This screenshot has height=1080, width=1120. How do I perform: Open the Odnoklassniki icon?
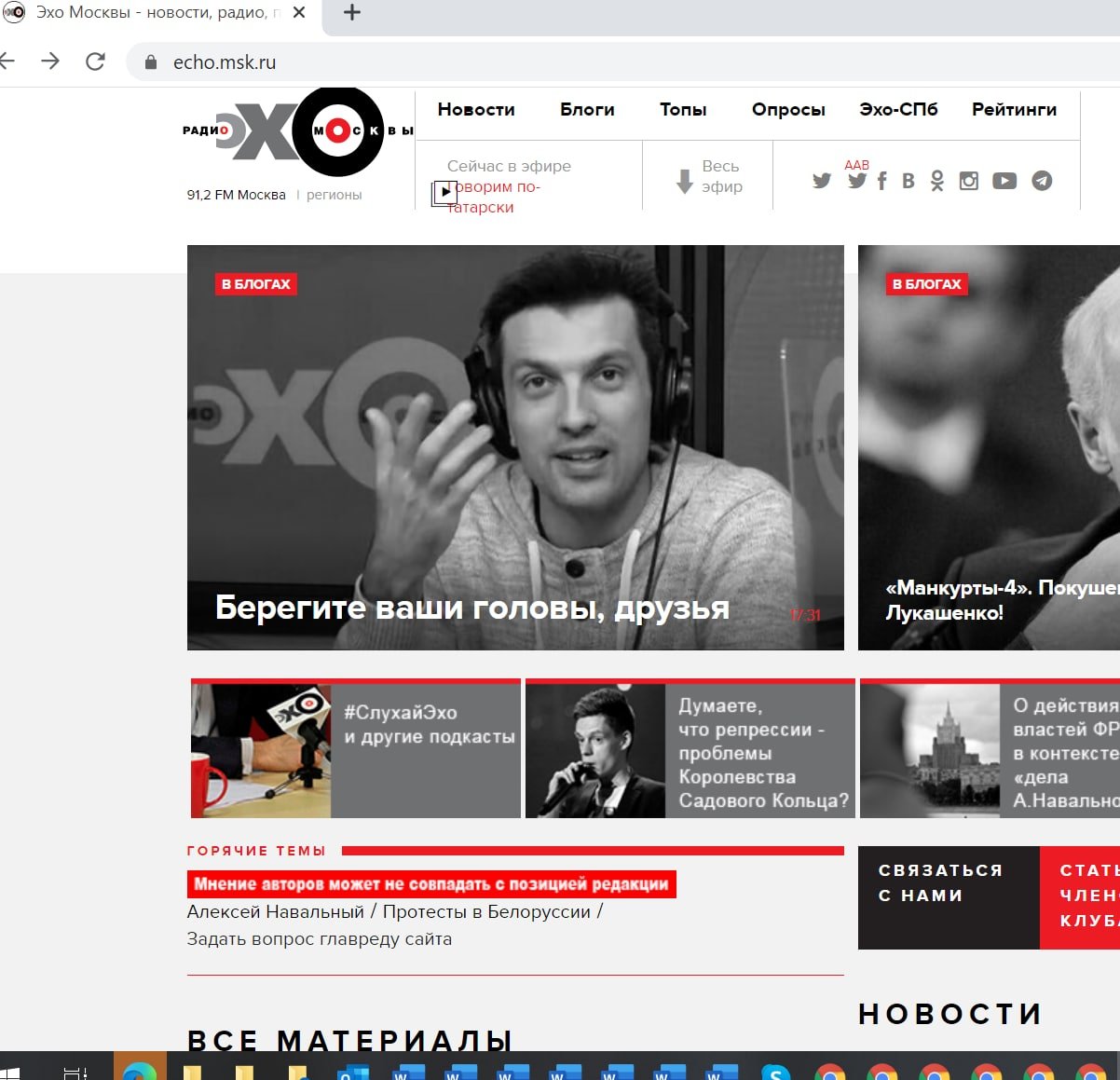tap(937, 181)
